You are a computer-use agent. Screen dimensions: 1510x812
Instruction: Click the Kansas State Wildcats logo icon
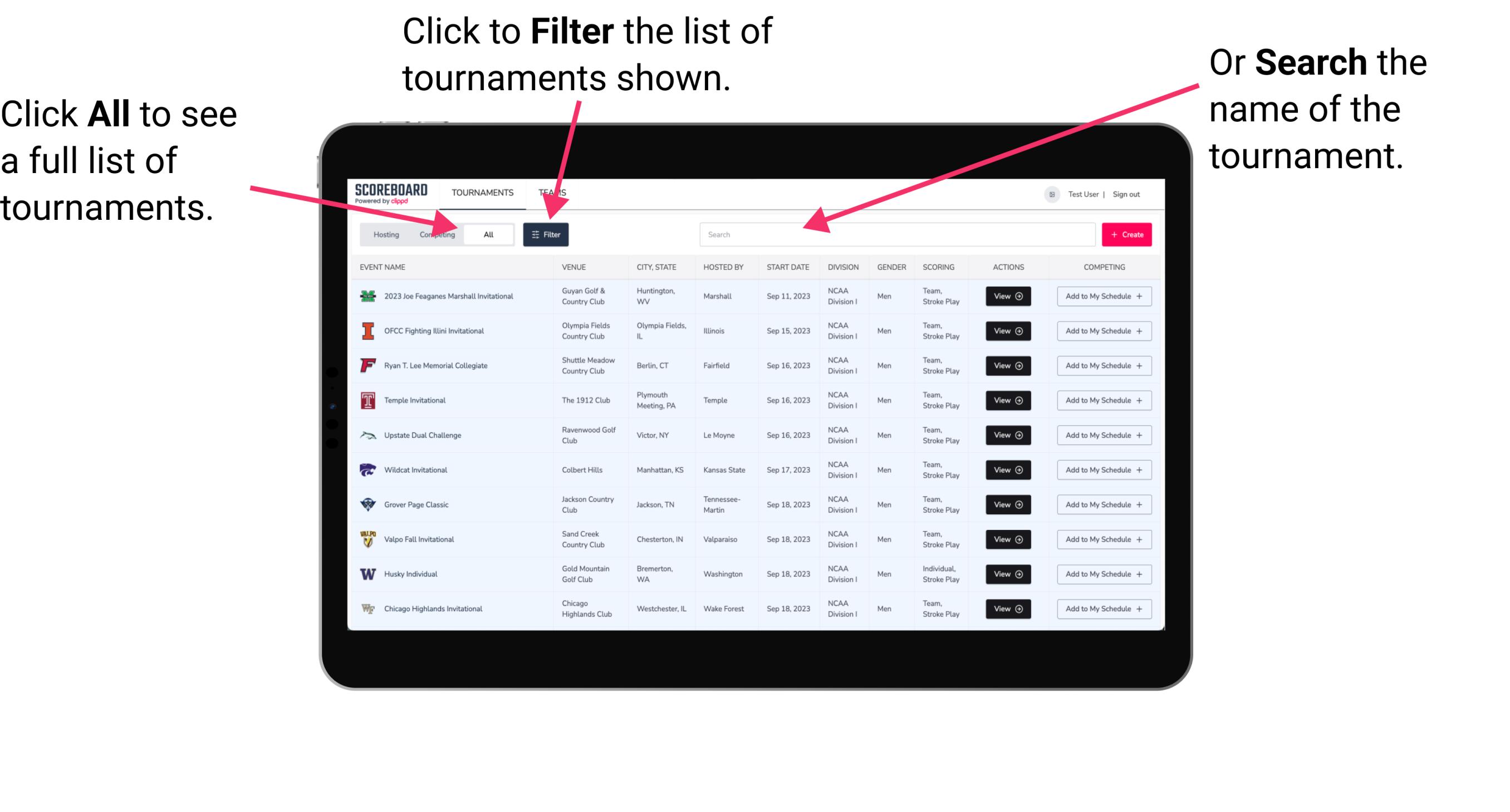click(x=367, y=470)
